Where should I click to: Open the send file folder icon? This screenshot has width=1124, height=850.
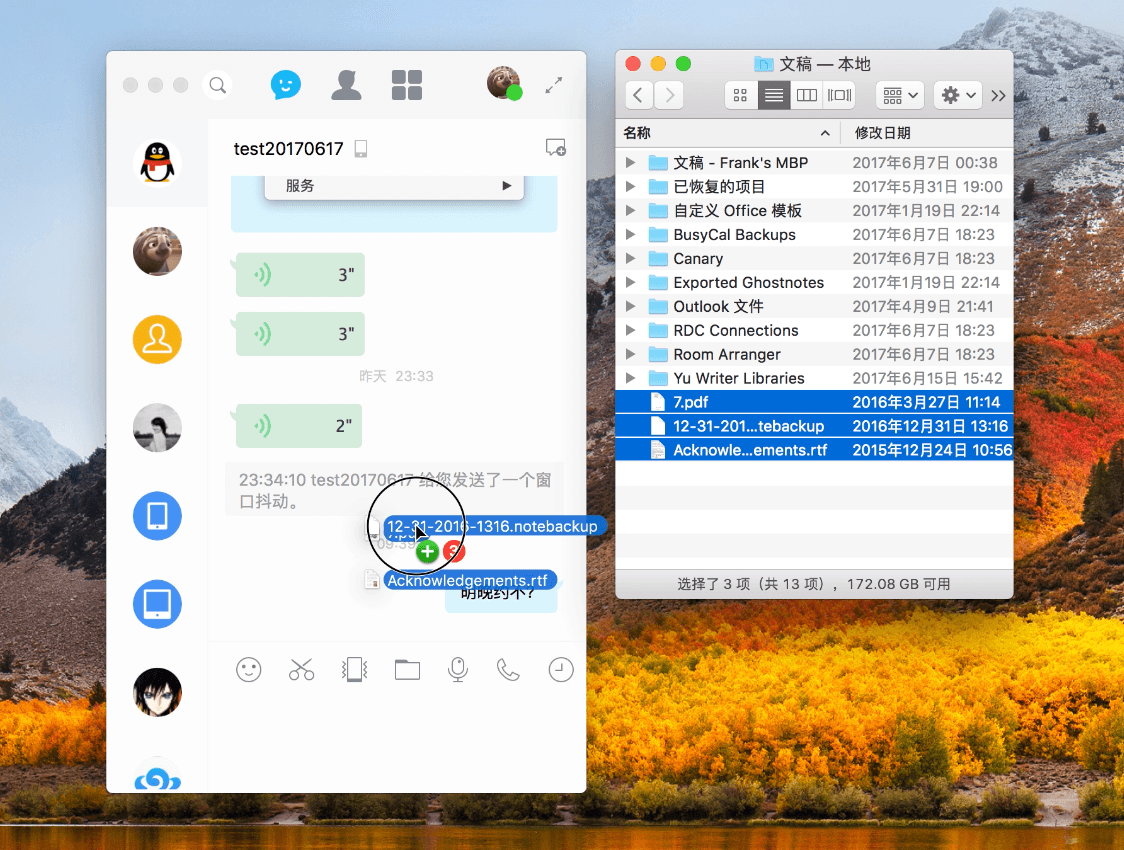click(x=407, y=670)
